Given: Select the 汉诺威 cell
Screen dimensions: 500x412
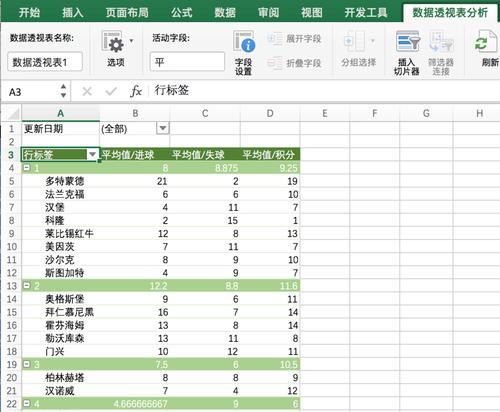Looking at the screenshot, I should click(x=60, y=391).
